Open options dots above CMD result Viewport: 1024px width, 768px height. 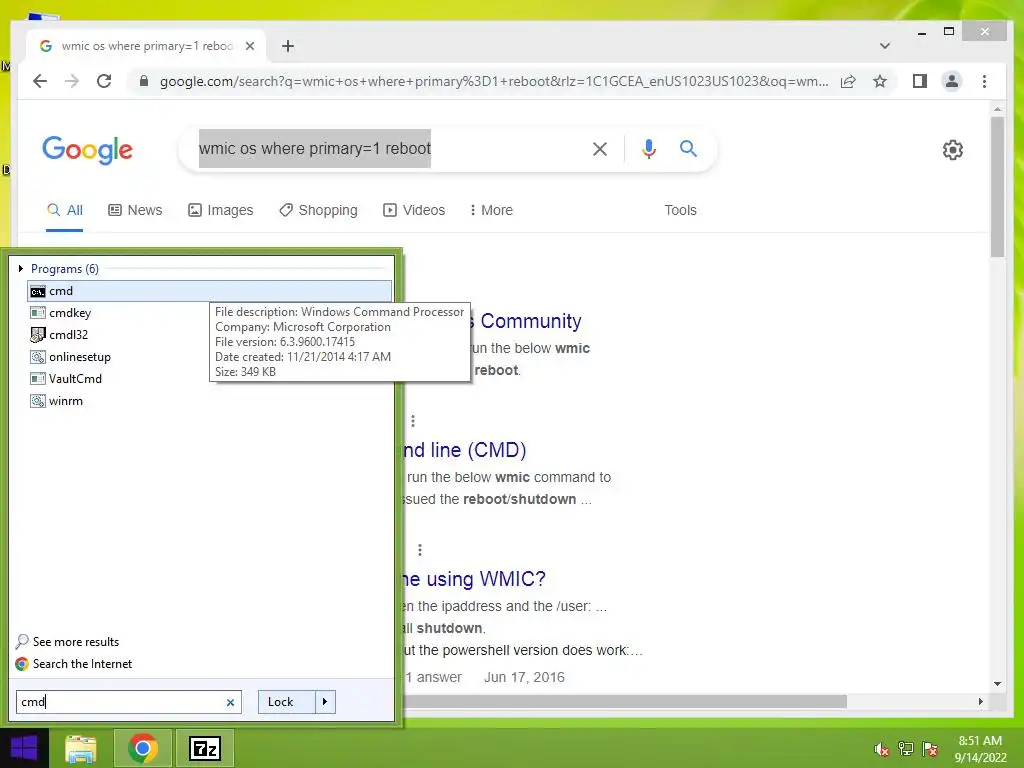[x=413, y=421]
